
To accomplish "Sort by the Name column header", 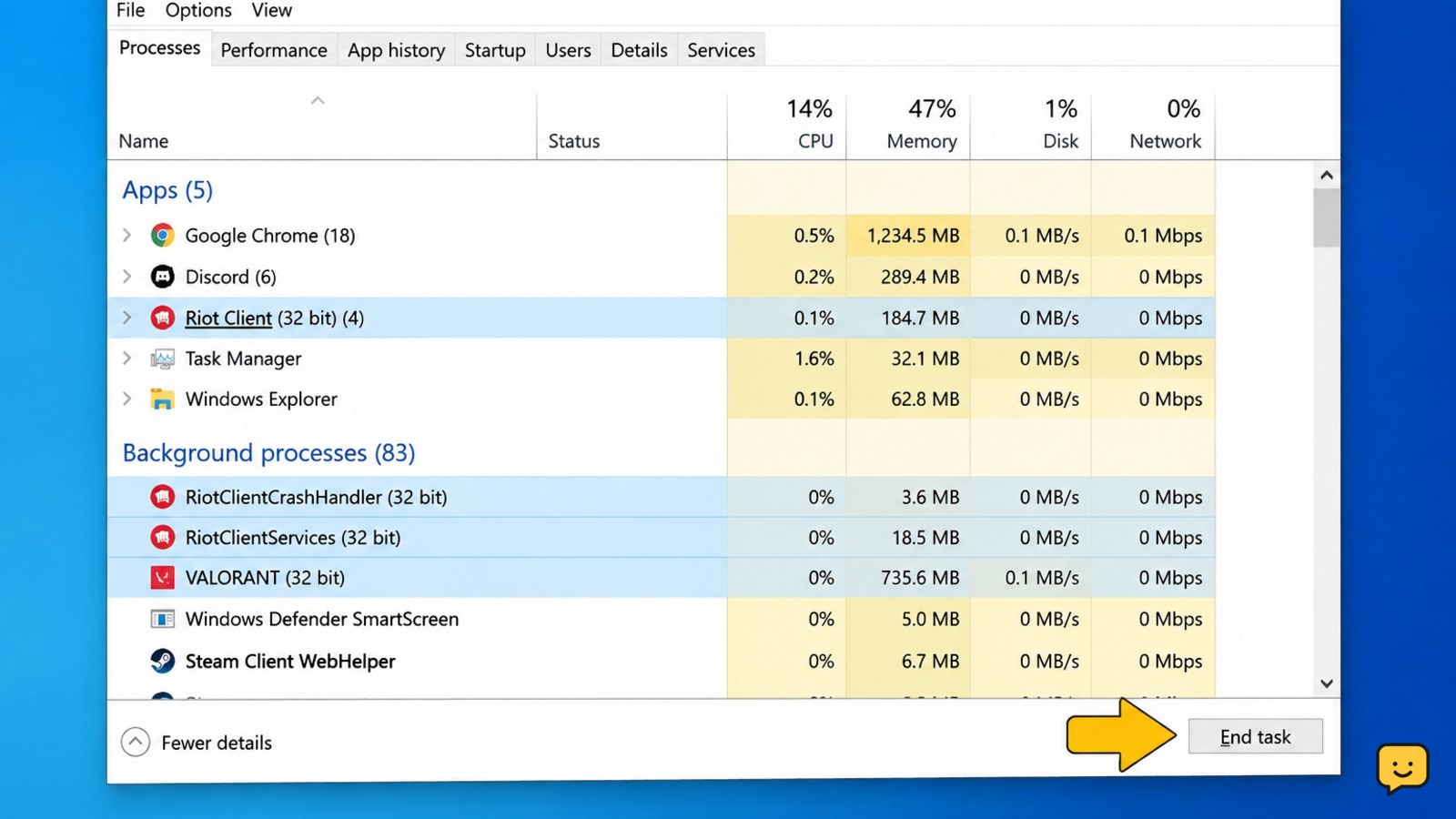I will coord(143,141).
